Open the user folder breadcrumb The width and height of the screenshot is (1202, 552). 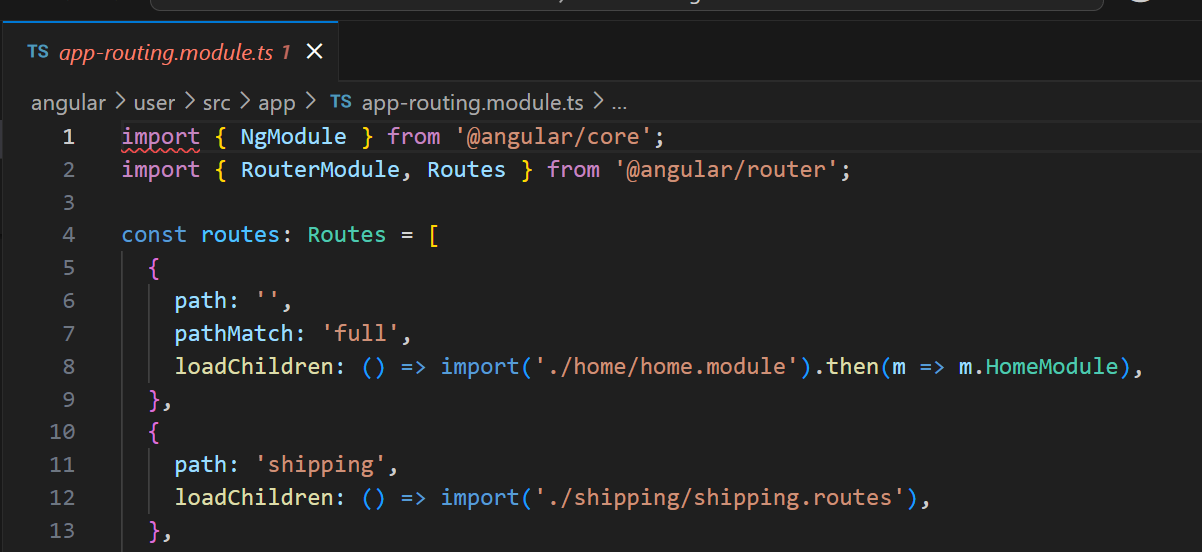click(x=153, y=102)
